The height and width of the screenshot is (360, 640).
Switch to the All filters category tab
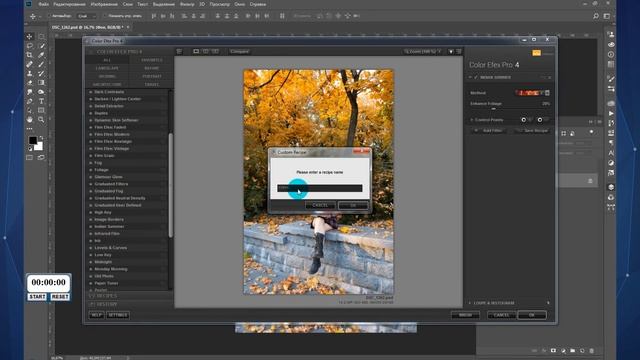point(107,60)
